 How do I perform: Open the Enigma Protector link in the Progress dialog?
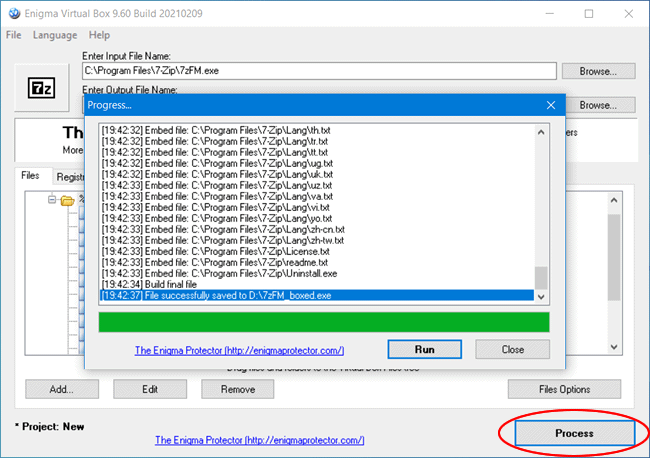pyautogui.click(x=239, y=350)
